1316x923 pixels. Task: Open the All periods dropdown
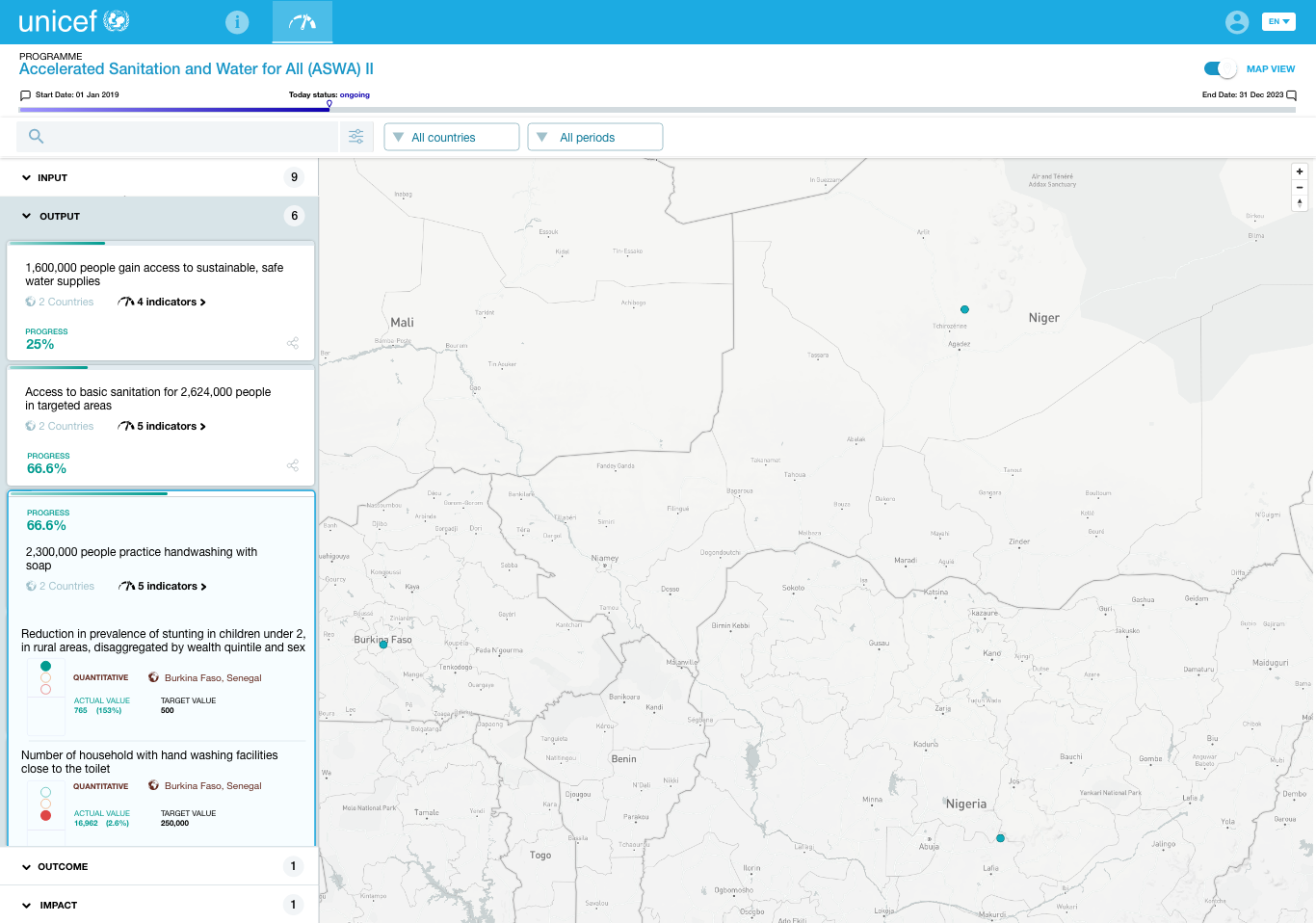tap(595, 137)
